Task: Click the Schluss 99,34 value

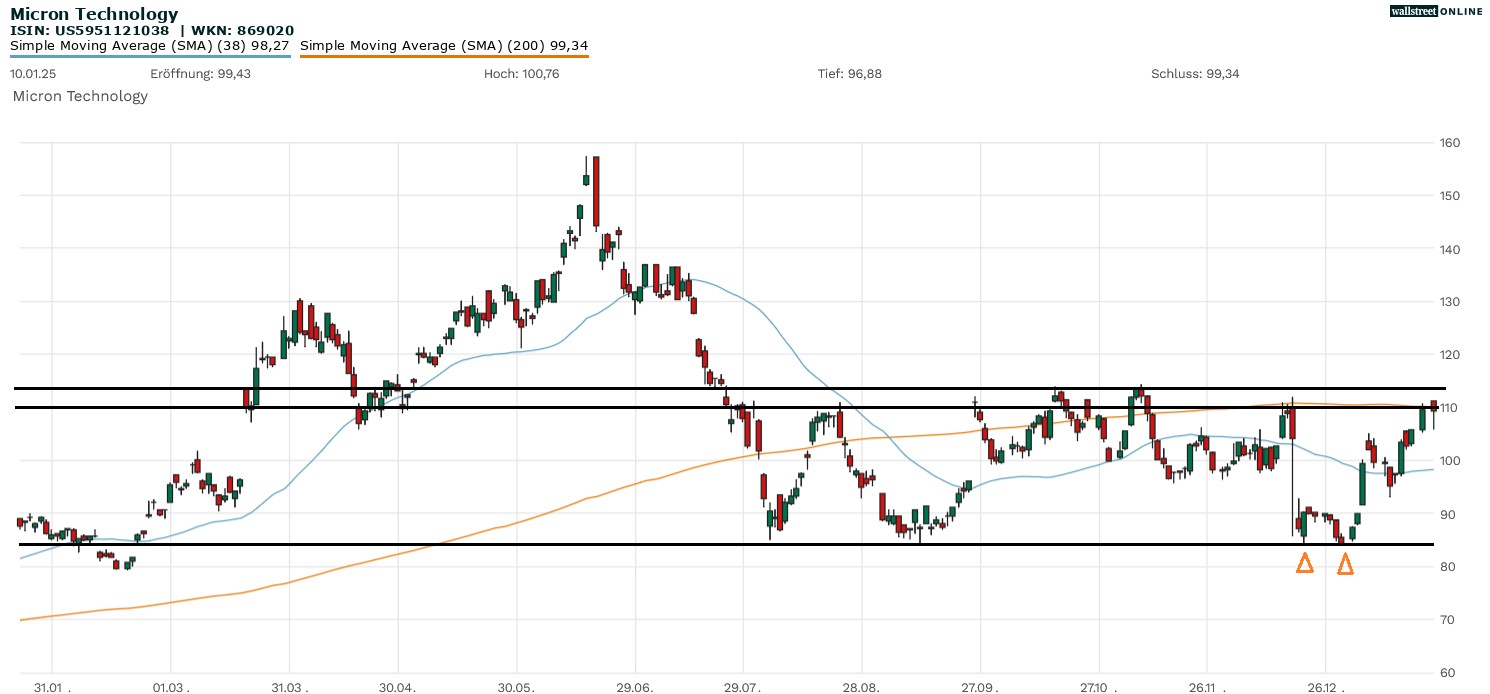Action: 1195,74
